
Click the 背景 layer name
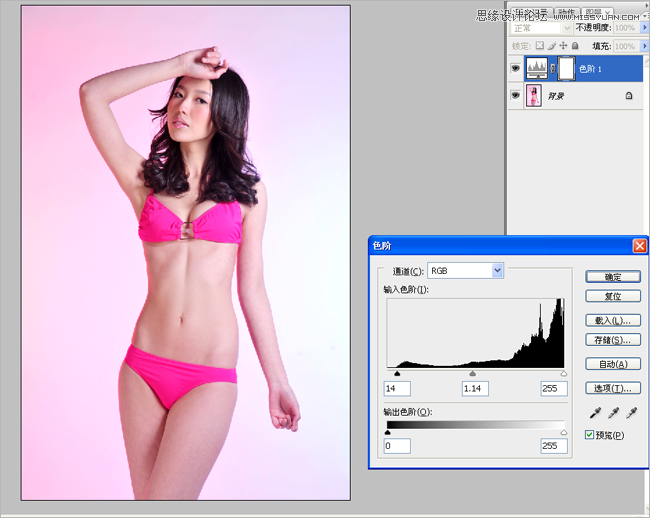(556, 96)
